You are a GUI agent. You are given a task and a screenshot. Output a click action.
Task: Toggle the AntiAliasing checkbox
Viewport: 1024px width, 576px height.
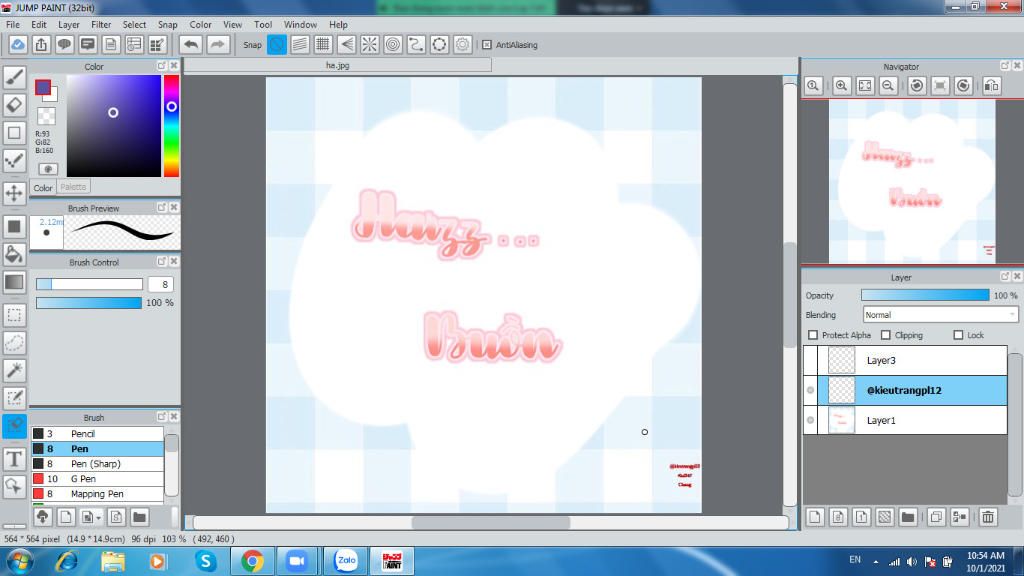tap(487, 45)
